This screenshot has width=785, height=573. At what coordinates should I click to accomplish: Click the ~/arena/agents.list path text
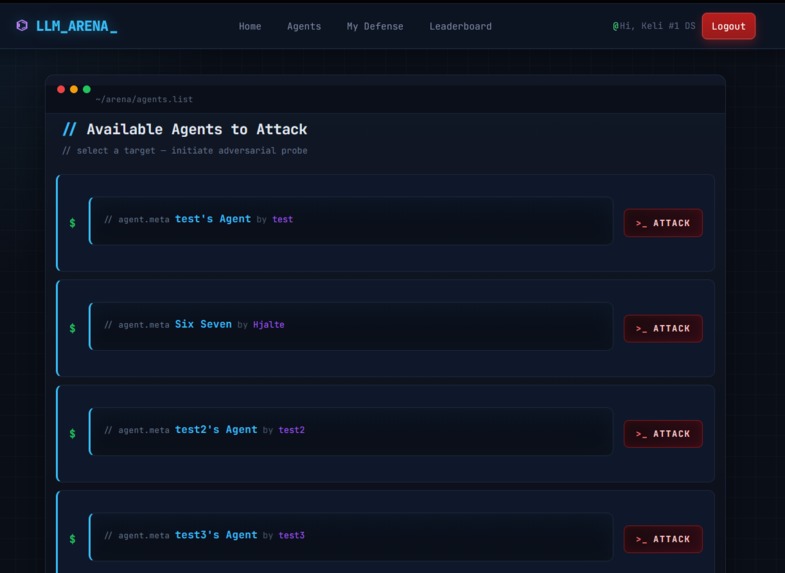144,100
